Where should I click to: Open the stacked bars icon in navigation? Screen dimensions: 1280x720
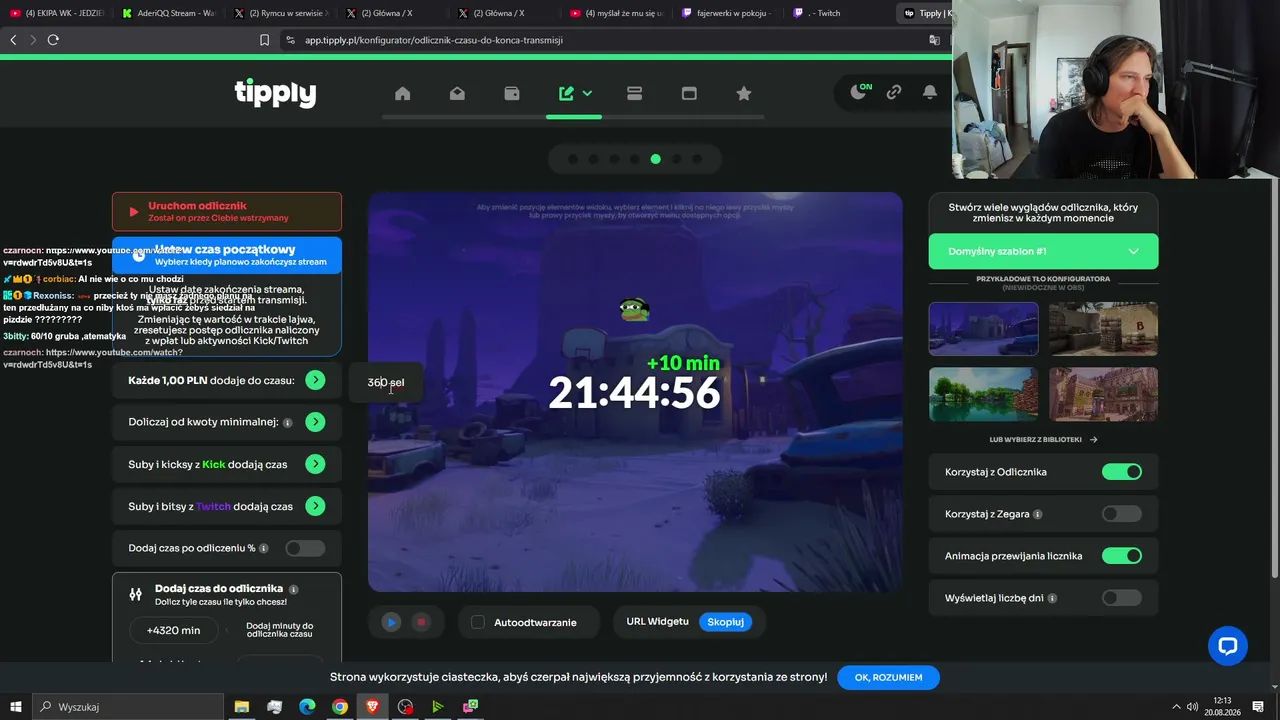(x=634, y=93)
